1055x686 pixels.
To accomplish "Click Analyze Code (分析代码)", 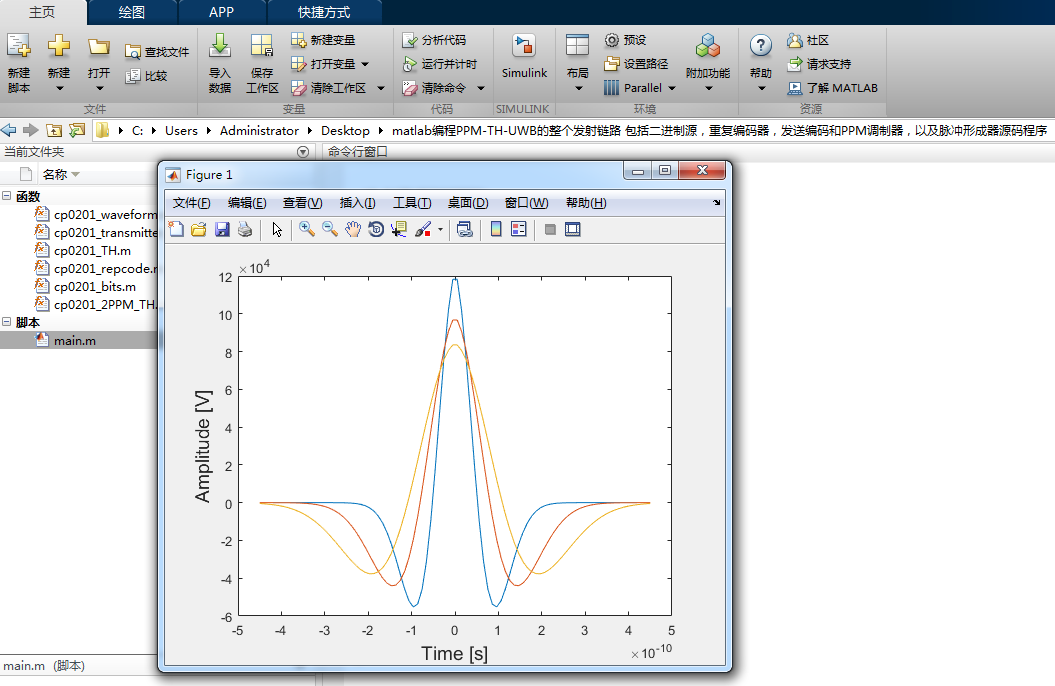I will tap(434, 40).
